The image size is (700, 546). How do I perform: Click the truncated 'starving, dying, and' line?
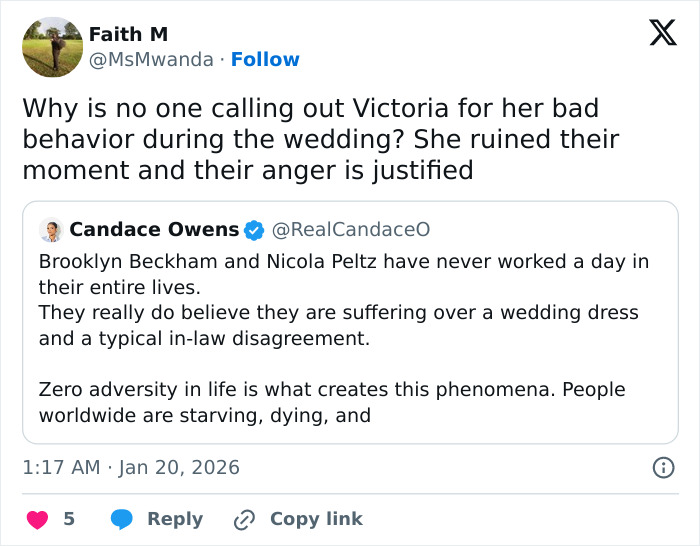(x=205, y=415)
